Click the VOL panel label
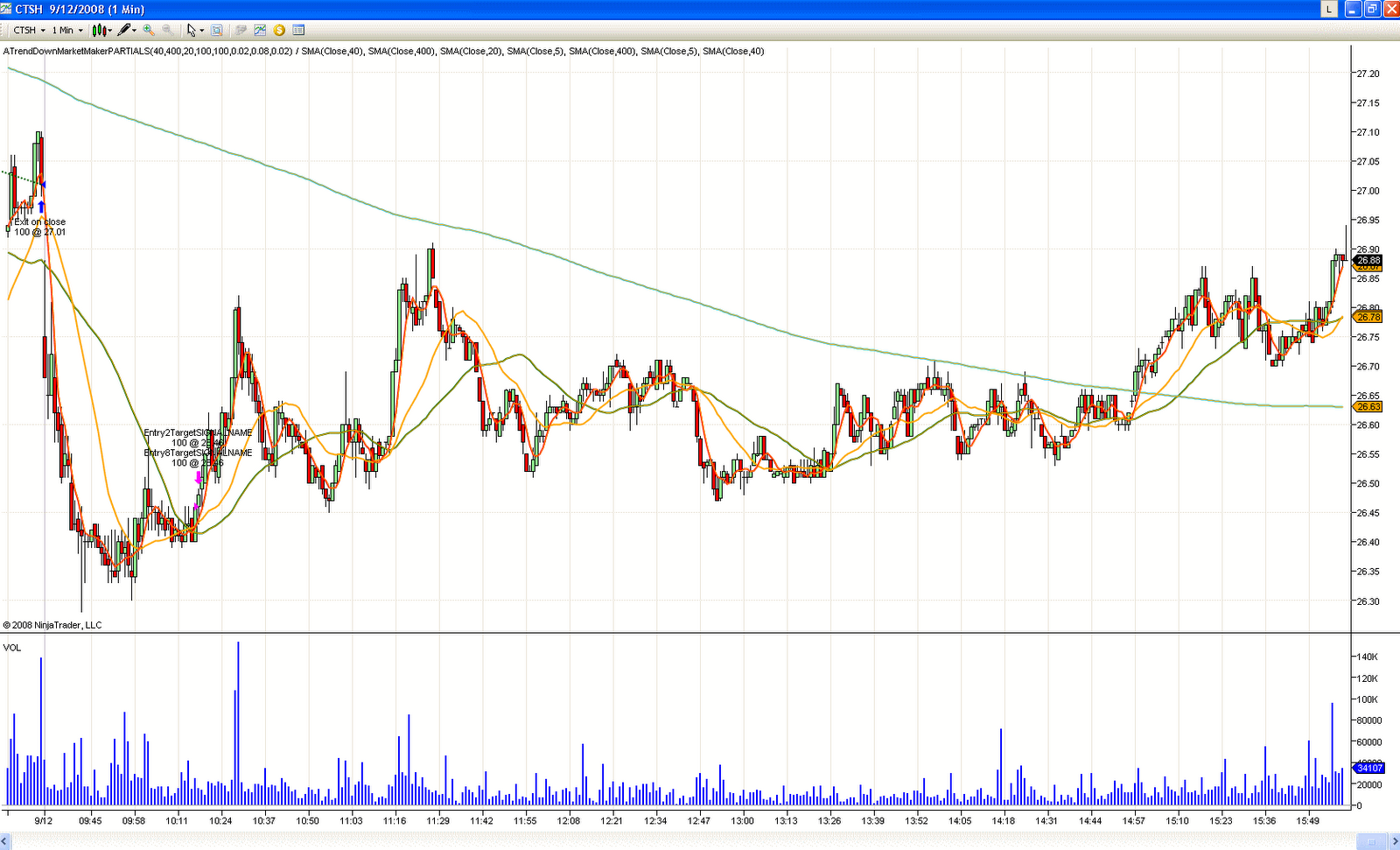 coord(12,648)
